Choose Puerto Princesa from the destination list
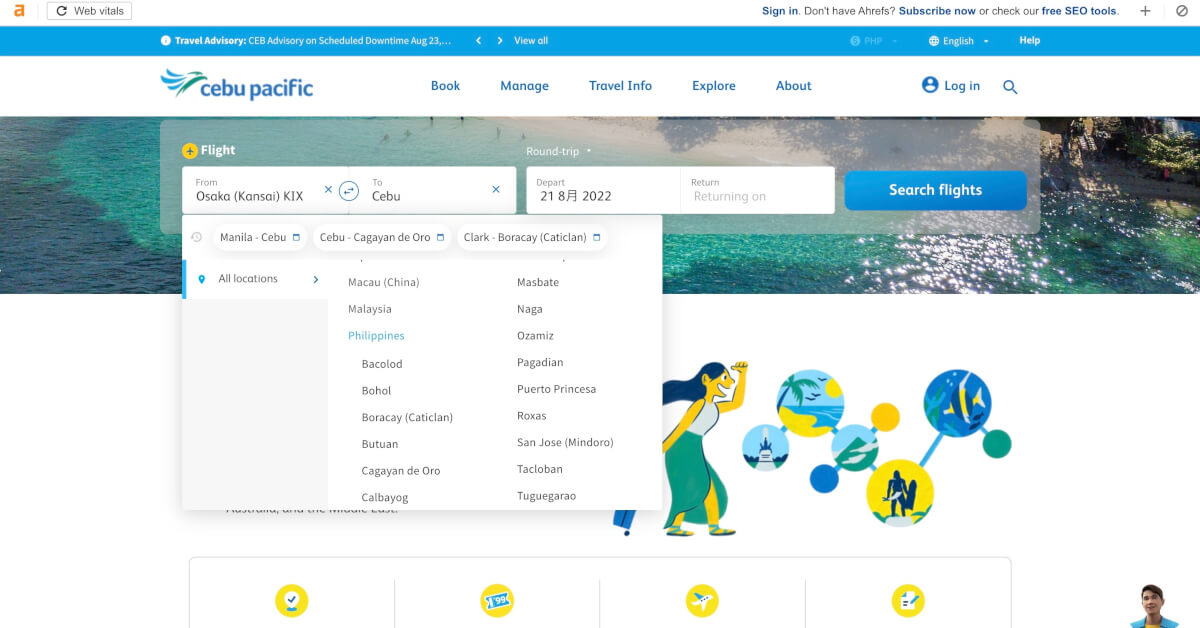Viewport: 1200px width, 628px height. 556,389
